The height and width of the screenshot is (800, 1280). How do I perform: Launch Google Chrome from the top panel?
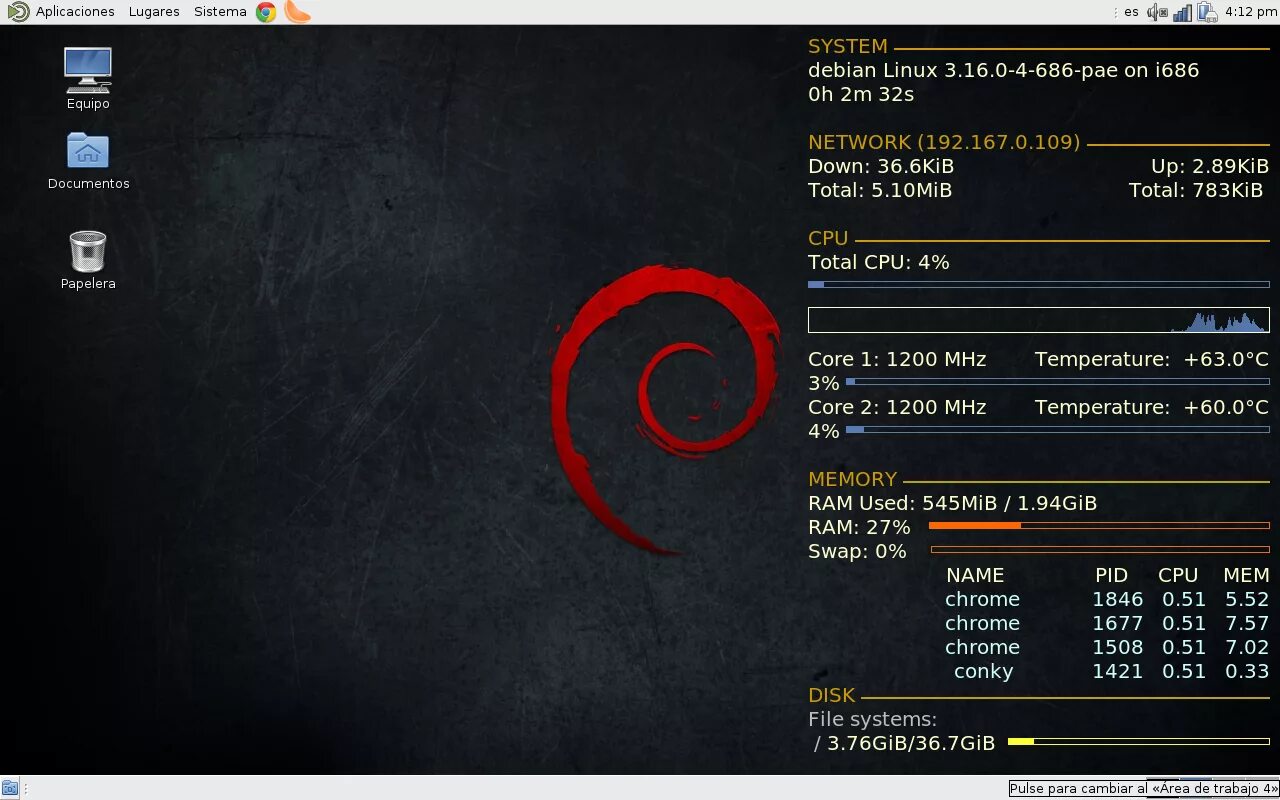266,12
